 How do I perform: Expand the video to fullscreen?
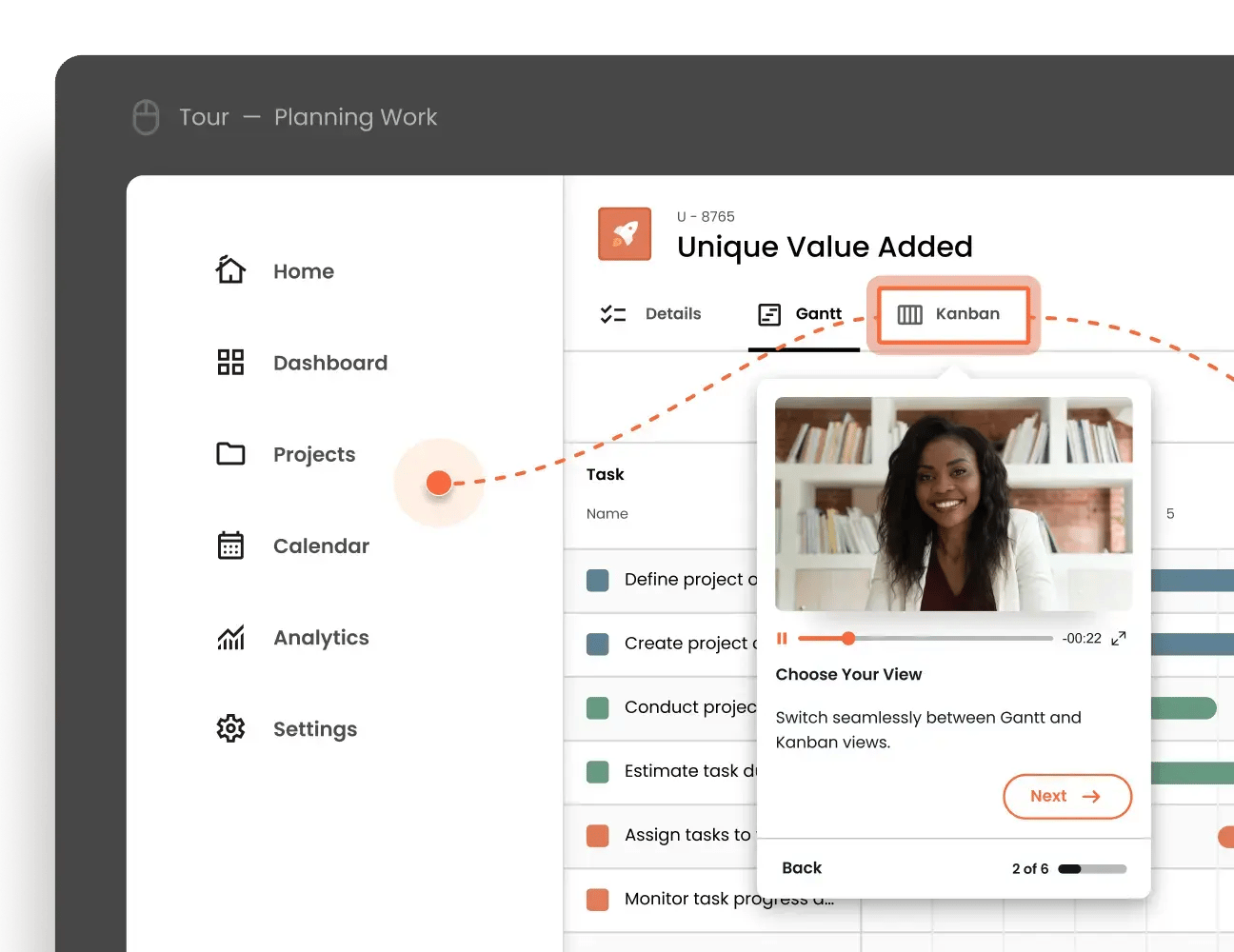tap(1119, 638)
